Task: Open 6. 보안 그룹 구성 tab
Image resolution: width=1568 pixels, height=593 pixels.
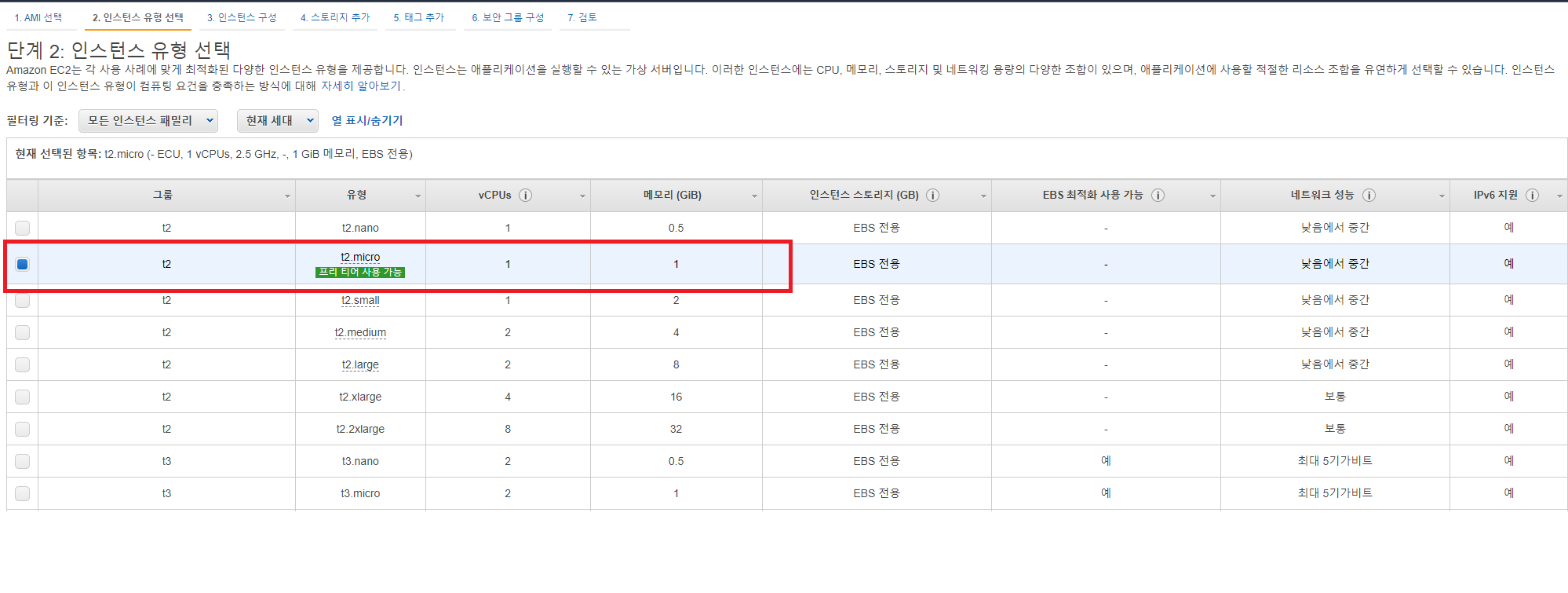Action: point(508,17)
